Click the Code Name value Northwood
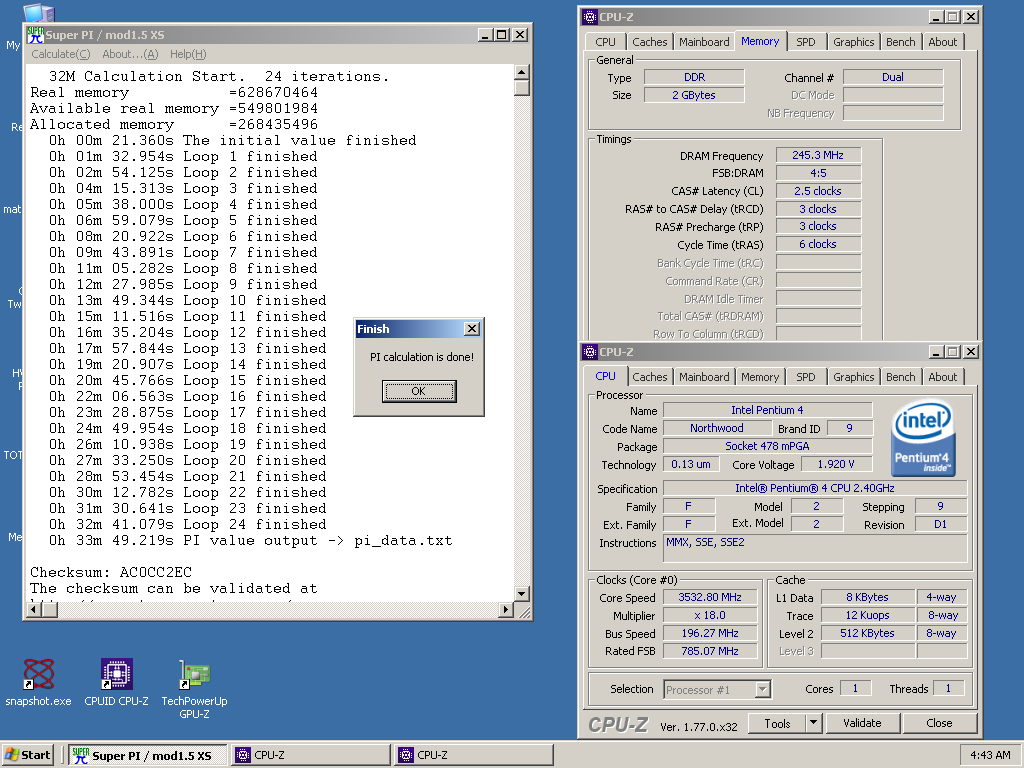This screenshot has height=768, width=1024. pyautogui.click(x=717, y=428)
